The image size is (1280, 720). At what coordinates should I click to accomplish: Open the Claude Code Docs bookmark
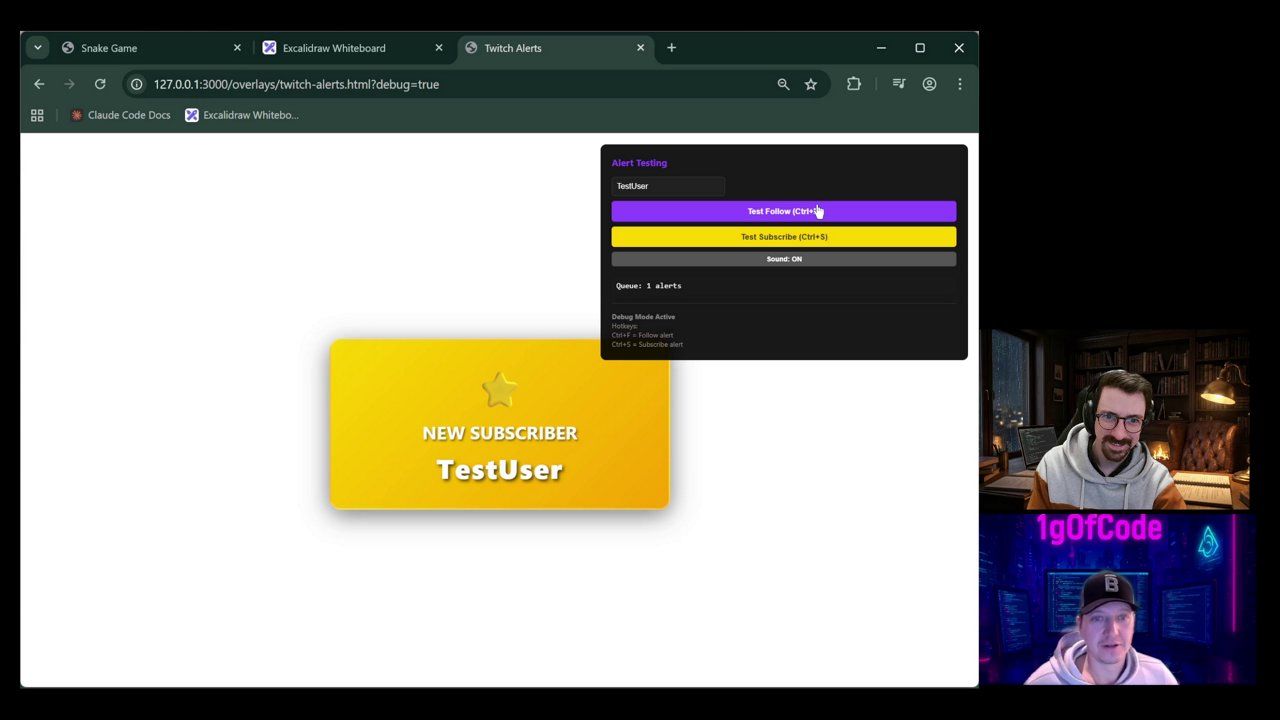(120, 115)
